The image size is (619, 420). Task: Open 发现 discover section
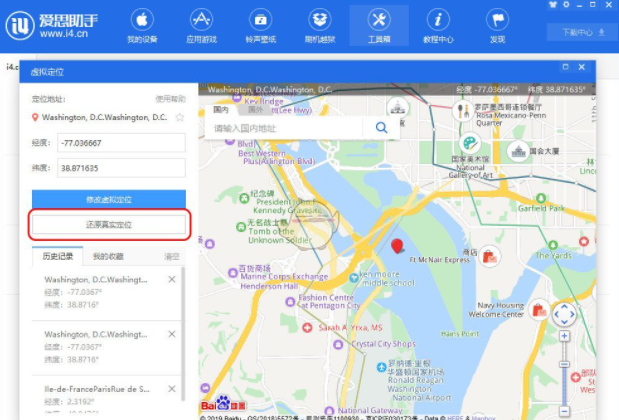click(x=497, y=26)
